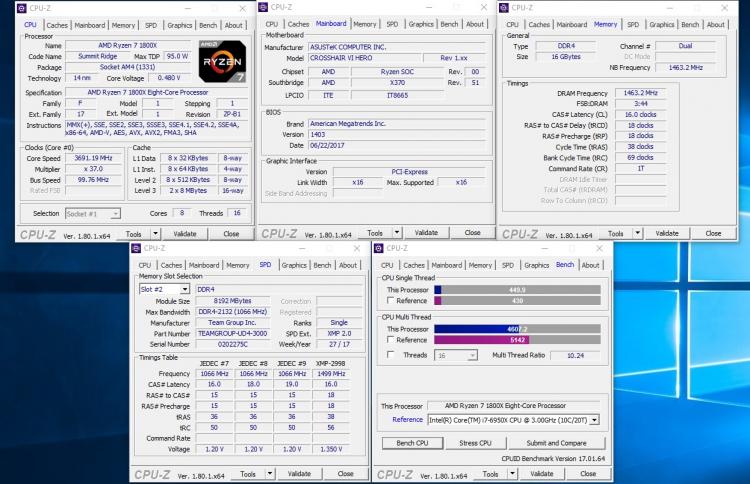Enable Multi Thread Reference checkbox
The height and width of the screenshot is (484, 750).
click(390, 340)
